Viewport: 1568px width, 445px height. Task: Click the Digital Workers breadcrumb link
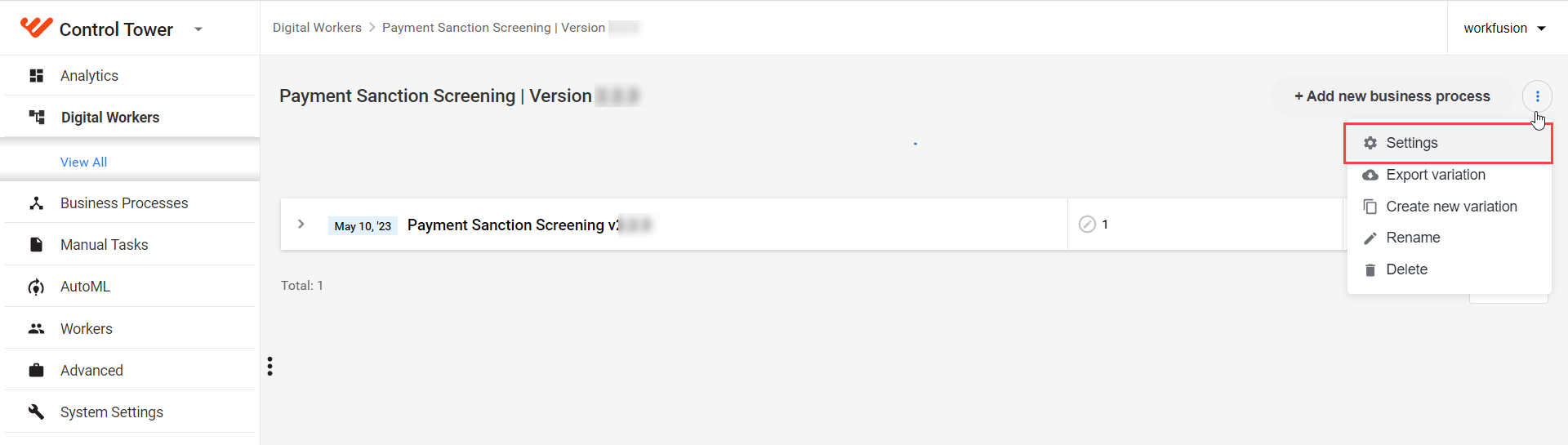click(x=317, y=28)
